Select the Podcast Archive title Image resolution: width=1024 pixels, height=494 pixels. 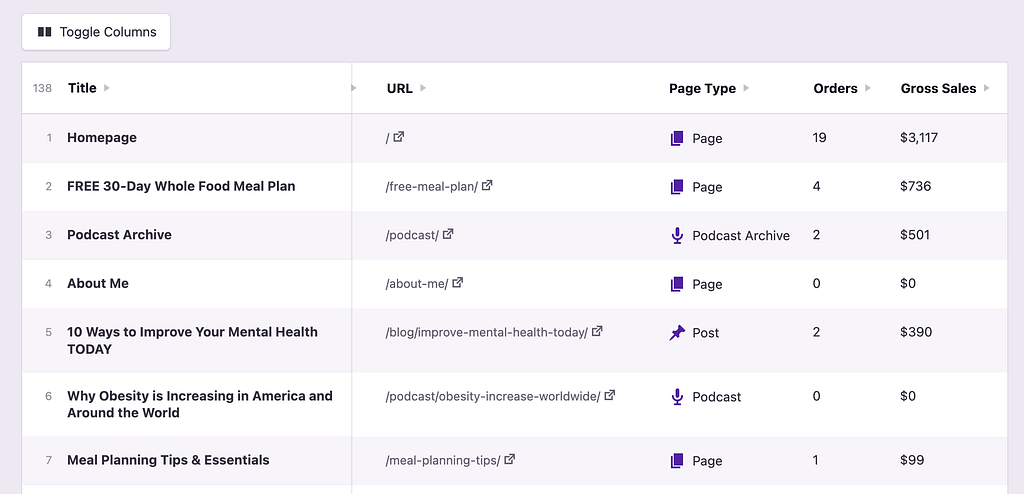[119, 235]
